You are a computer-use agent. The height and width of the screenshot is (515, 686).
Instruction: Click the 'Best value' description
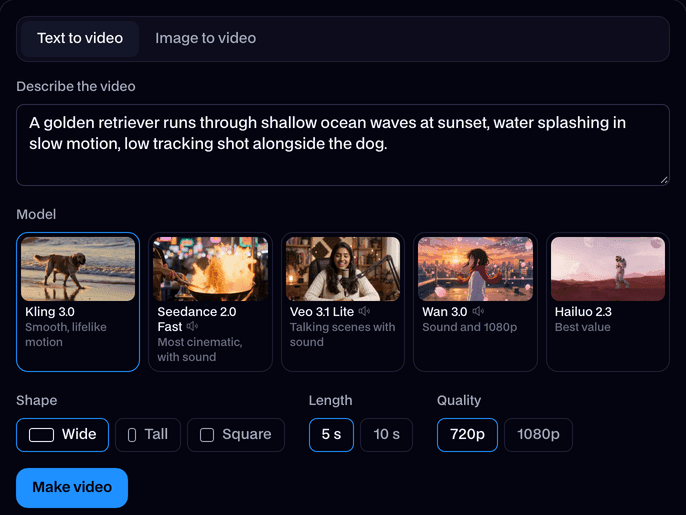[582, 327]
